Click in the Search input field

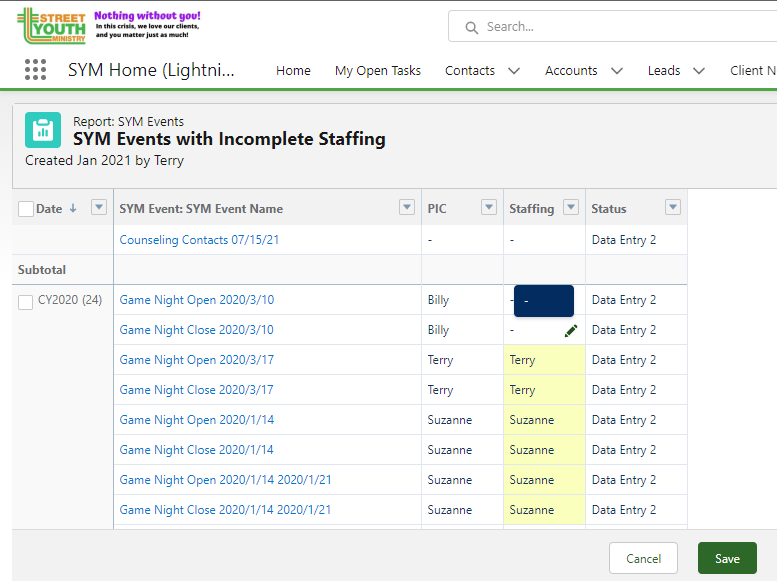click(620, 27)
